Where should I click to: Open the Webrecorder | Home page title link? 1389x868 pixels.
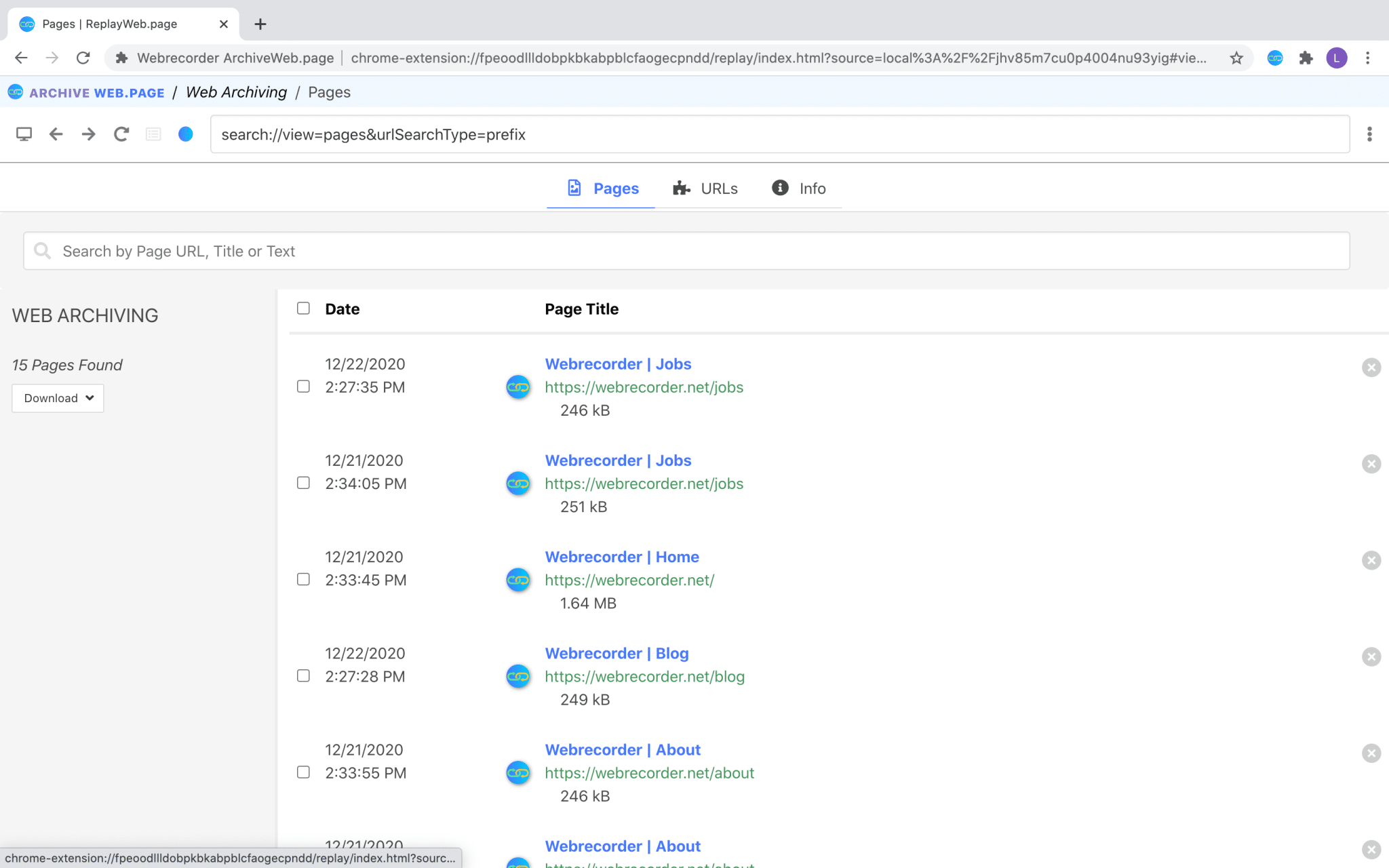(621, 557)
